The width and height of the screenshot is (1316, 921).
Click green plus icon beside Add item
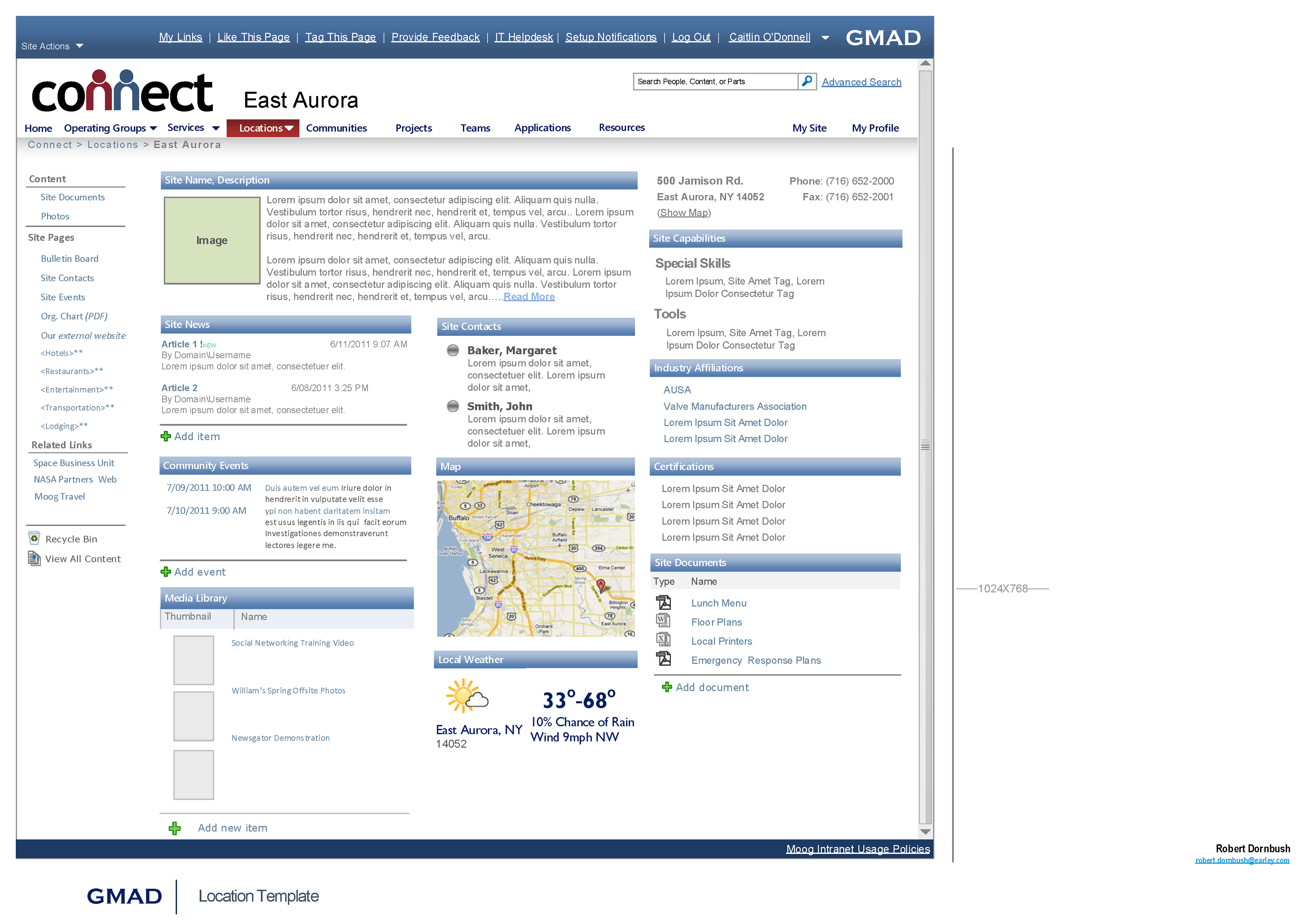166,436
